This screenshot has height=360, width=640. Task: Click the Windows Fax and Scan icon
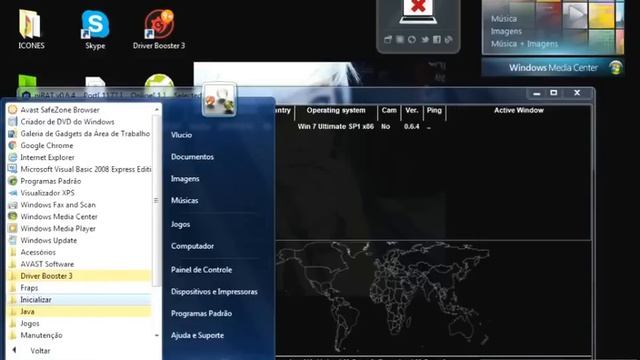point(13,204)
